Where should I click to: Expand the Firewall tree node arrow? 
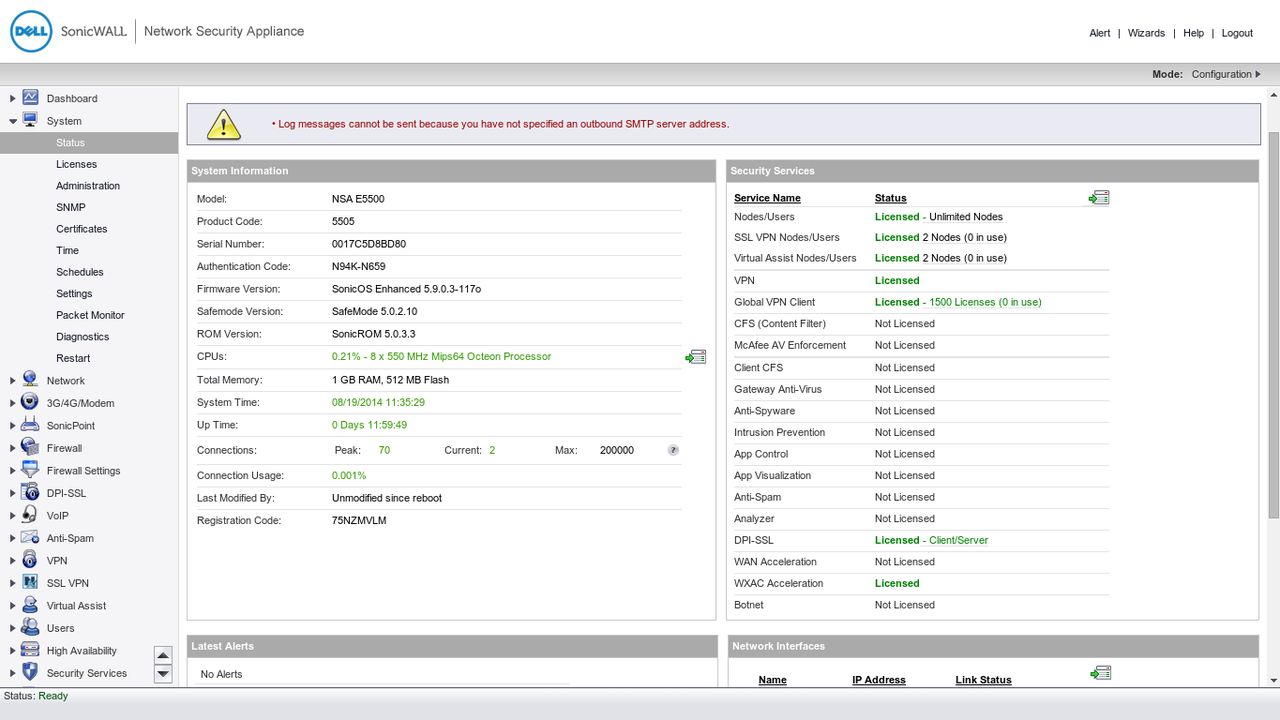tap(13, 448)
